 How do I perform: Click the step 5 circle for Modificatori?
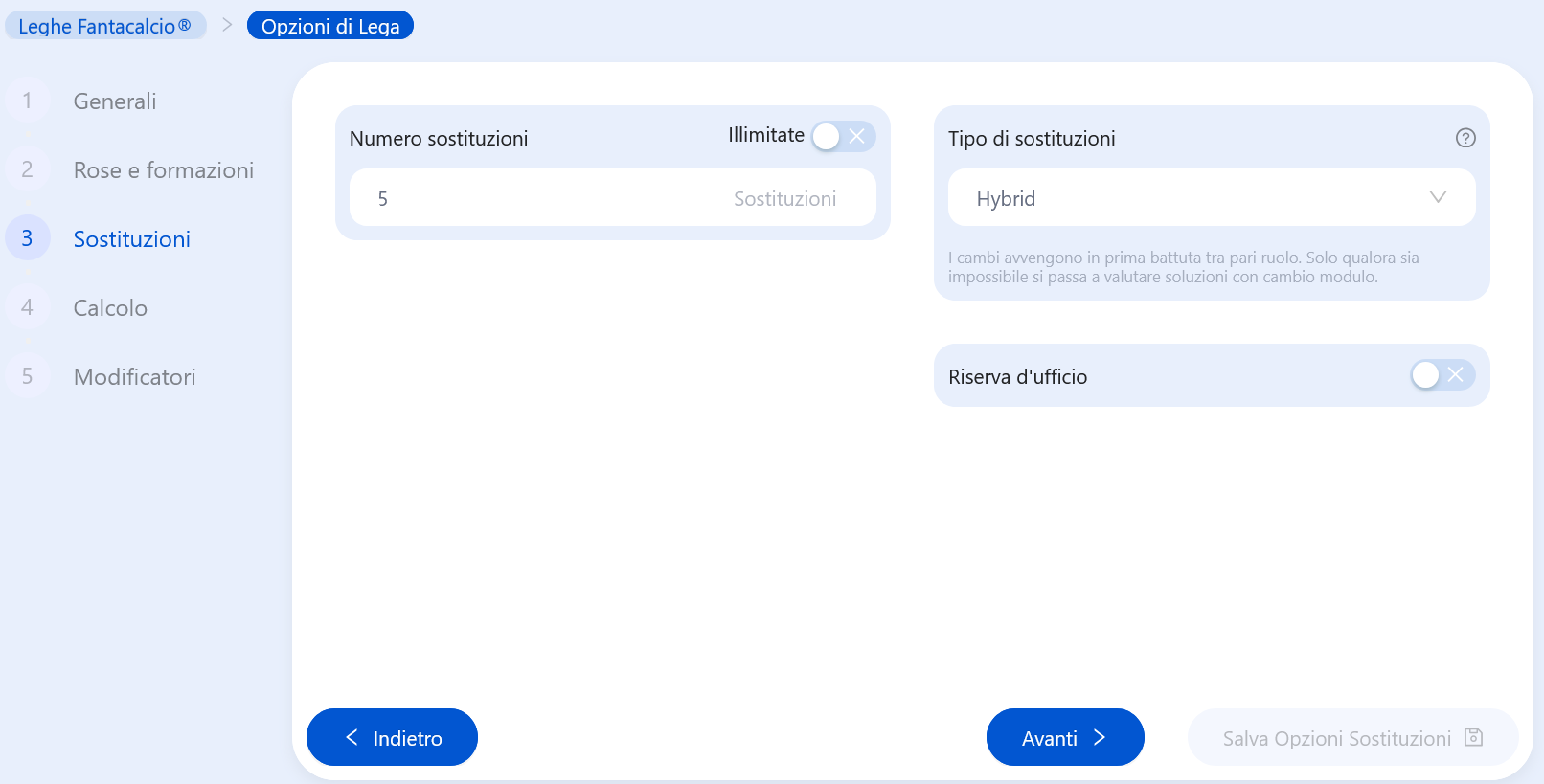pos(27,376)
